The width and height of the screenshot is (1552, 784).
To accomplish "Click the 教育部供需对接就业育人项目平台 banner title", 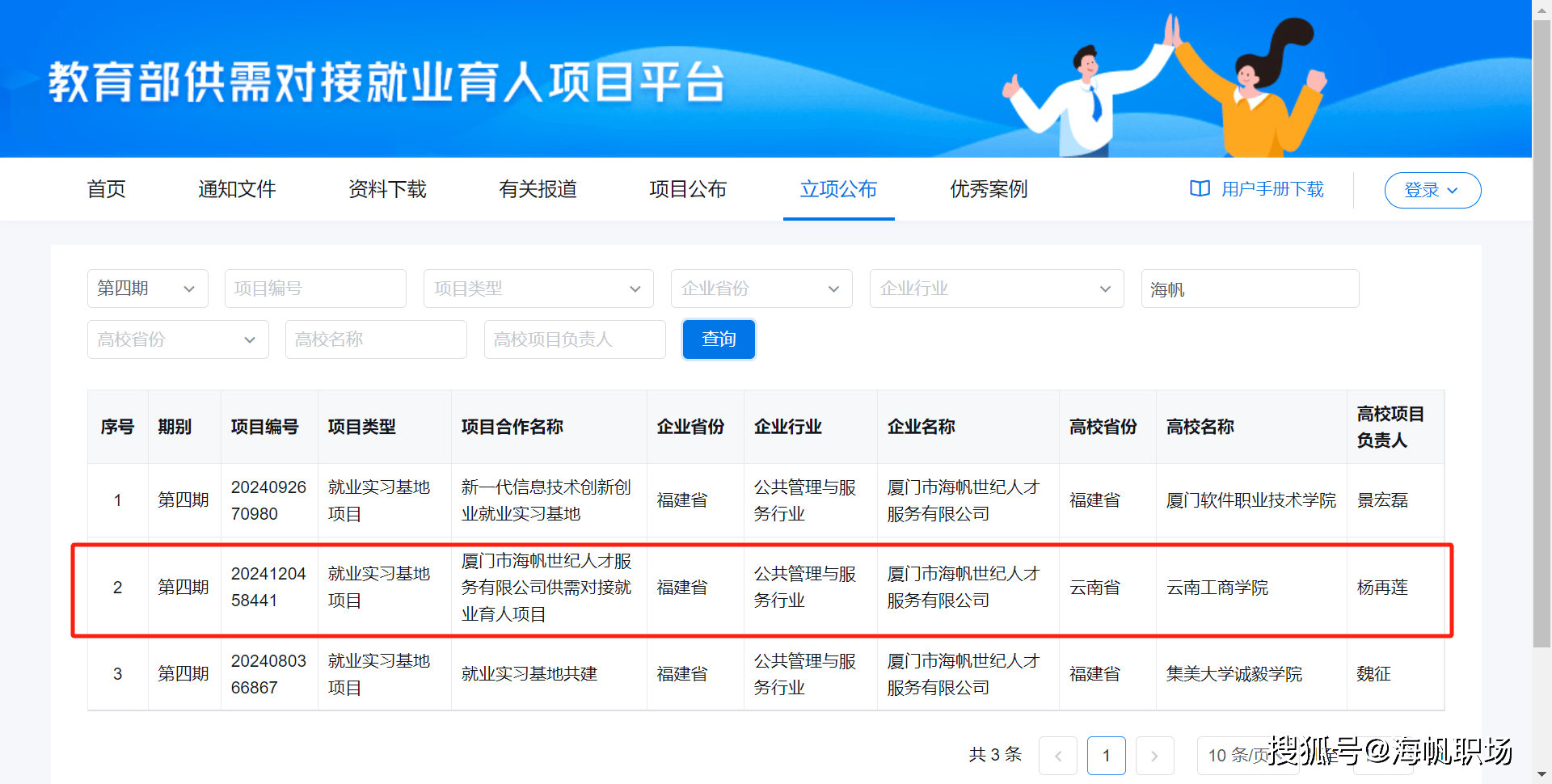I will [x=386, y=82].
